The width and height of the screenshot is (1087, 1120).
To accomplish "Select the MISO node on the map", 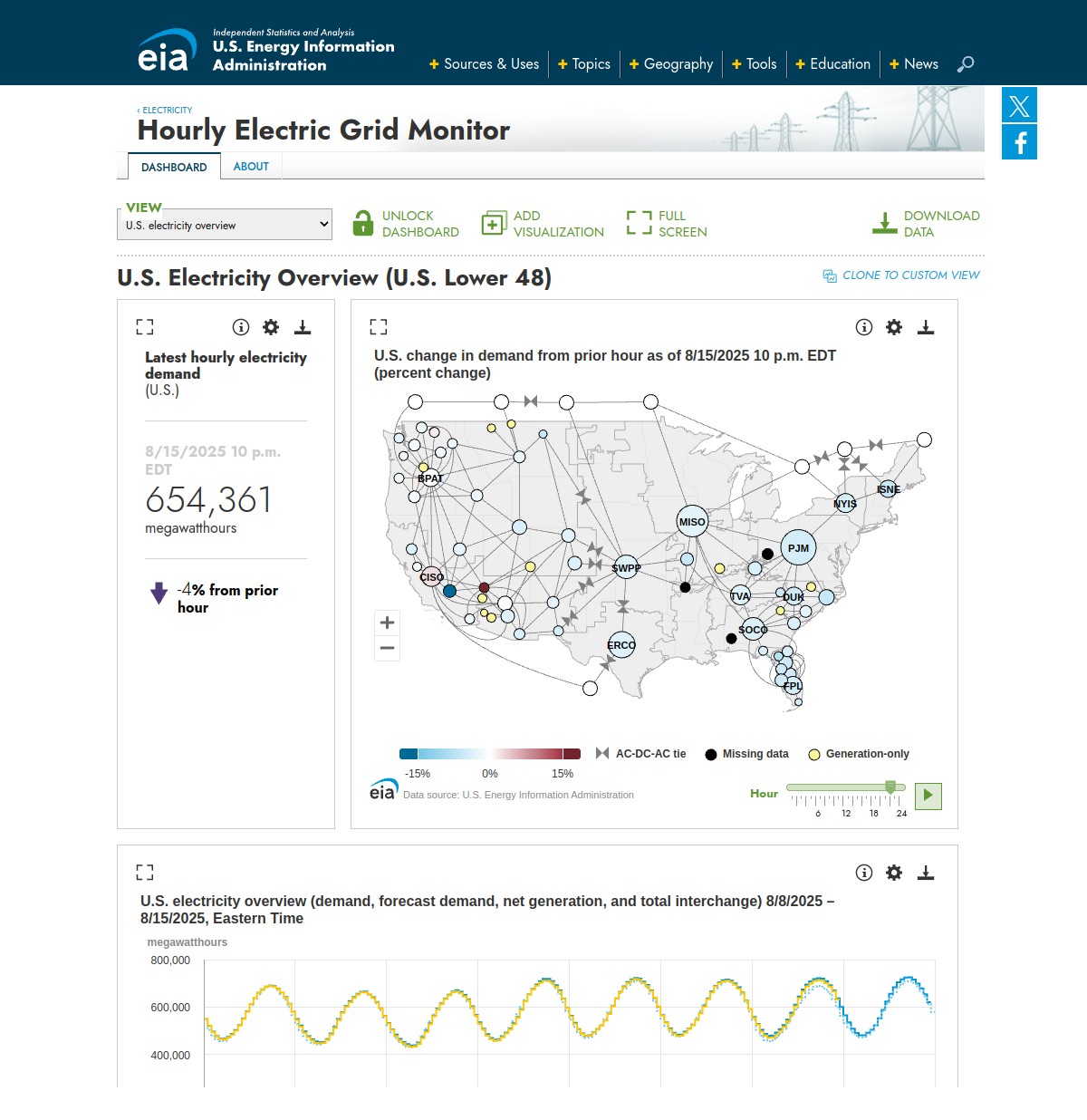I will (692, 521).
